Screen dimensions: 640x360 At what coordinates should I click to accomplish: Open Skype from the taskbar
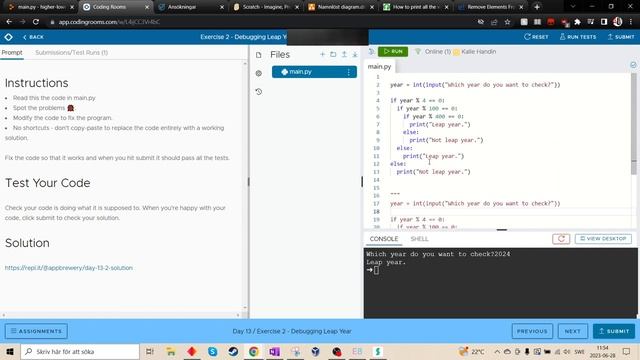[212, 351]
